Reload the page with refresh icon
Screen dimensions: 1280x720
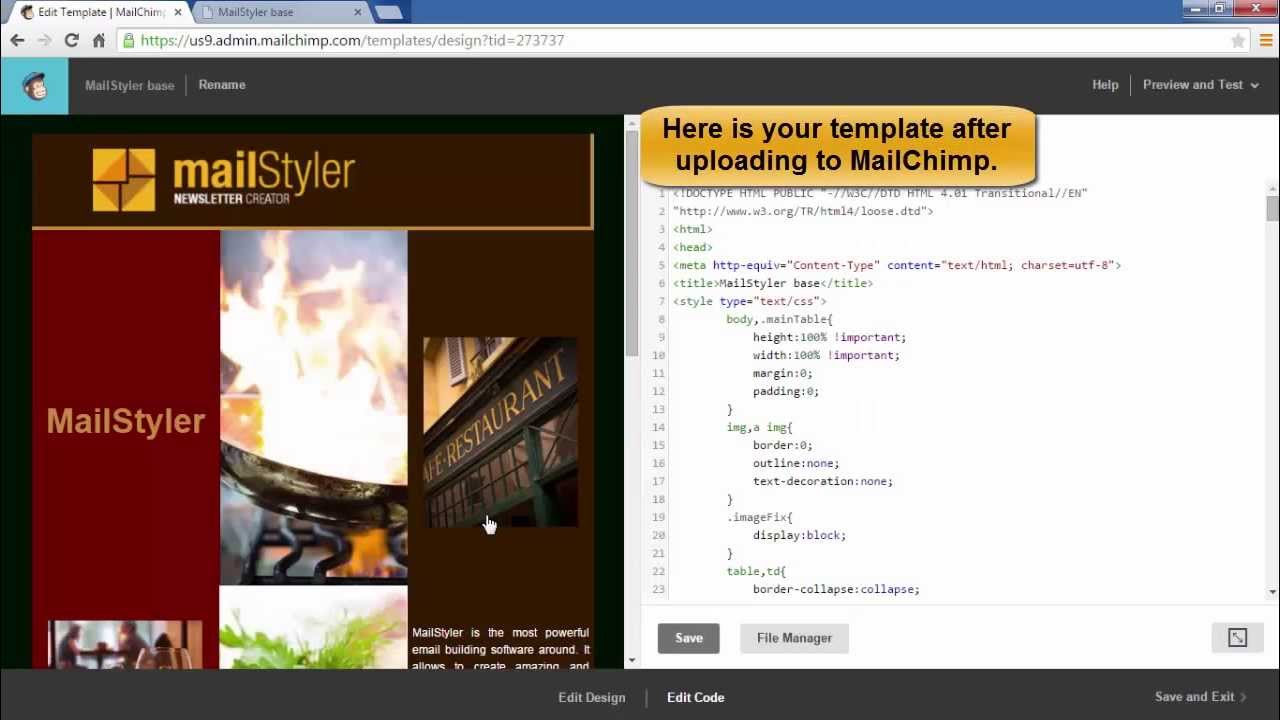click(71, 41)
